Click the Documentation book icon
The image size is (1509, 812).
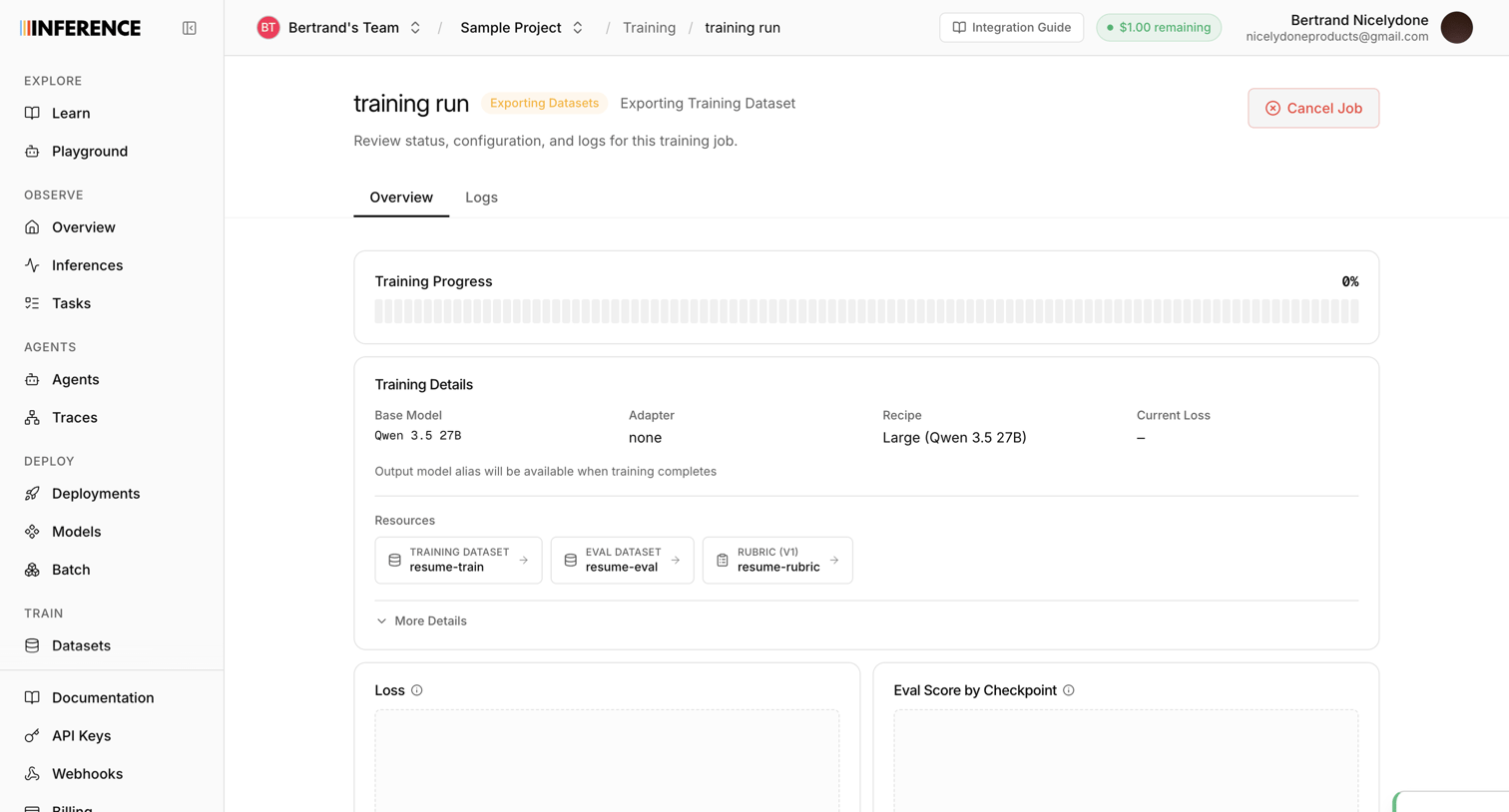point(32,698)
